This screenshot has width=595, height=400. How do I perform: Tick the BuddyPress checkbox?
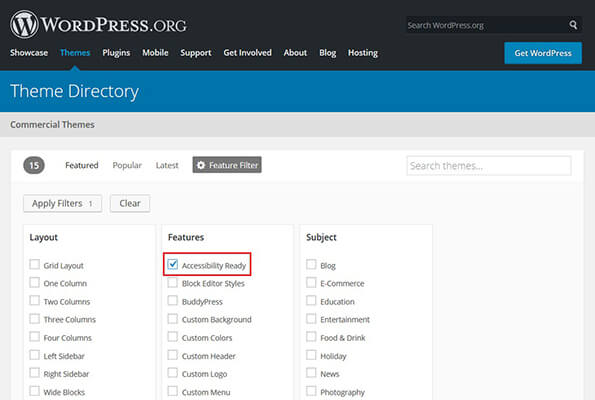(173, 301)
